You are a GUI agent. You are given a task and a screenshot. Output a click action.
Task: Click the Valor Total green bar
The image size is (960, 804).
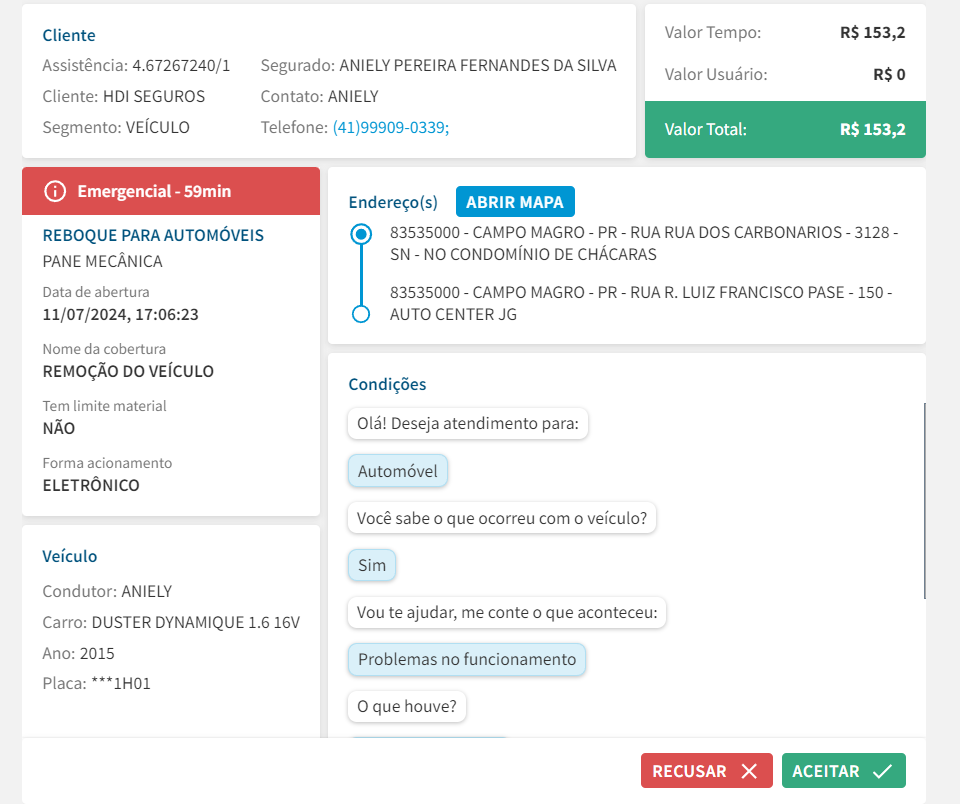click(785, 129)
